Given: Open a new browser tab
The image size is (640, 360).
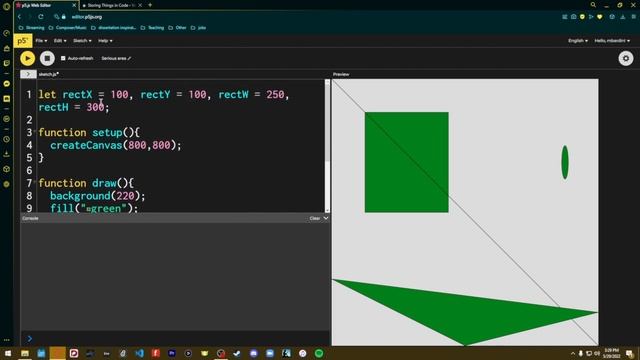Looking at the screenshot, I should point(150,5).
